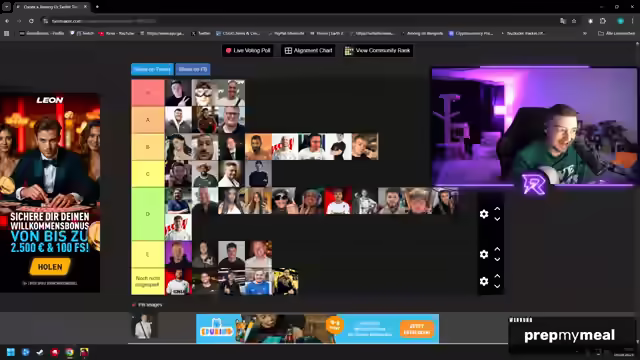The height and width of the screenshot is (360, 640).
Task: Open the Alle Lesezeichen bookmarks folder
Action: pos(616,33)
